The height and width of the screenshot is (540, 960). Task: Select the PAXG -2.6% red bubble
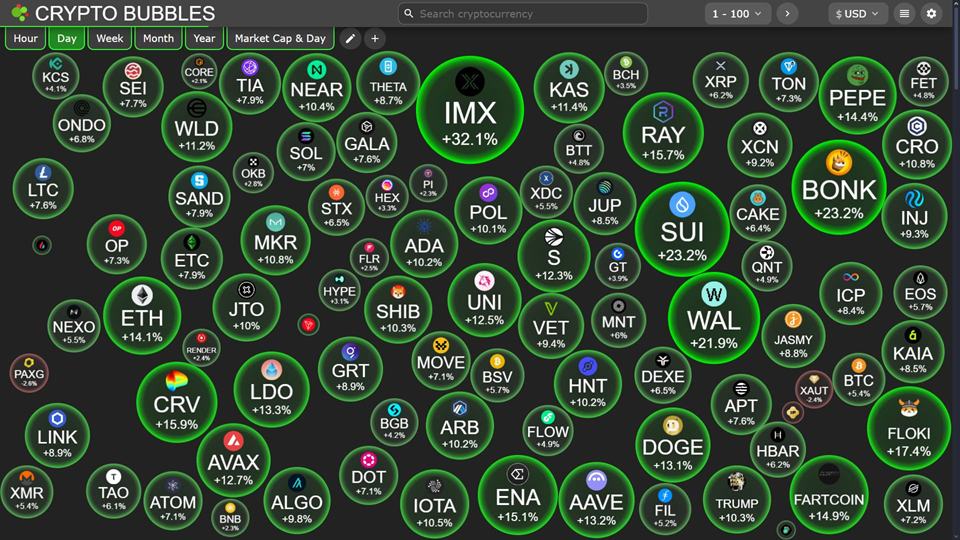(x=29, y=373)
